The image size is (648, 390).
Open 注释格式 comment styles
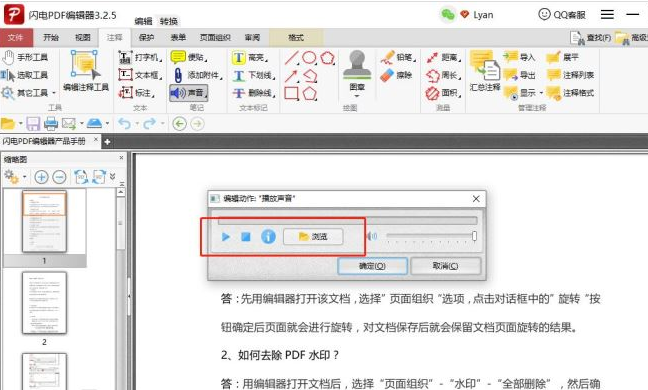[x=570, y=93]
